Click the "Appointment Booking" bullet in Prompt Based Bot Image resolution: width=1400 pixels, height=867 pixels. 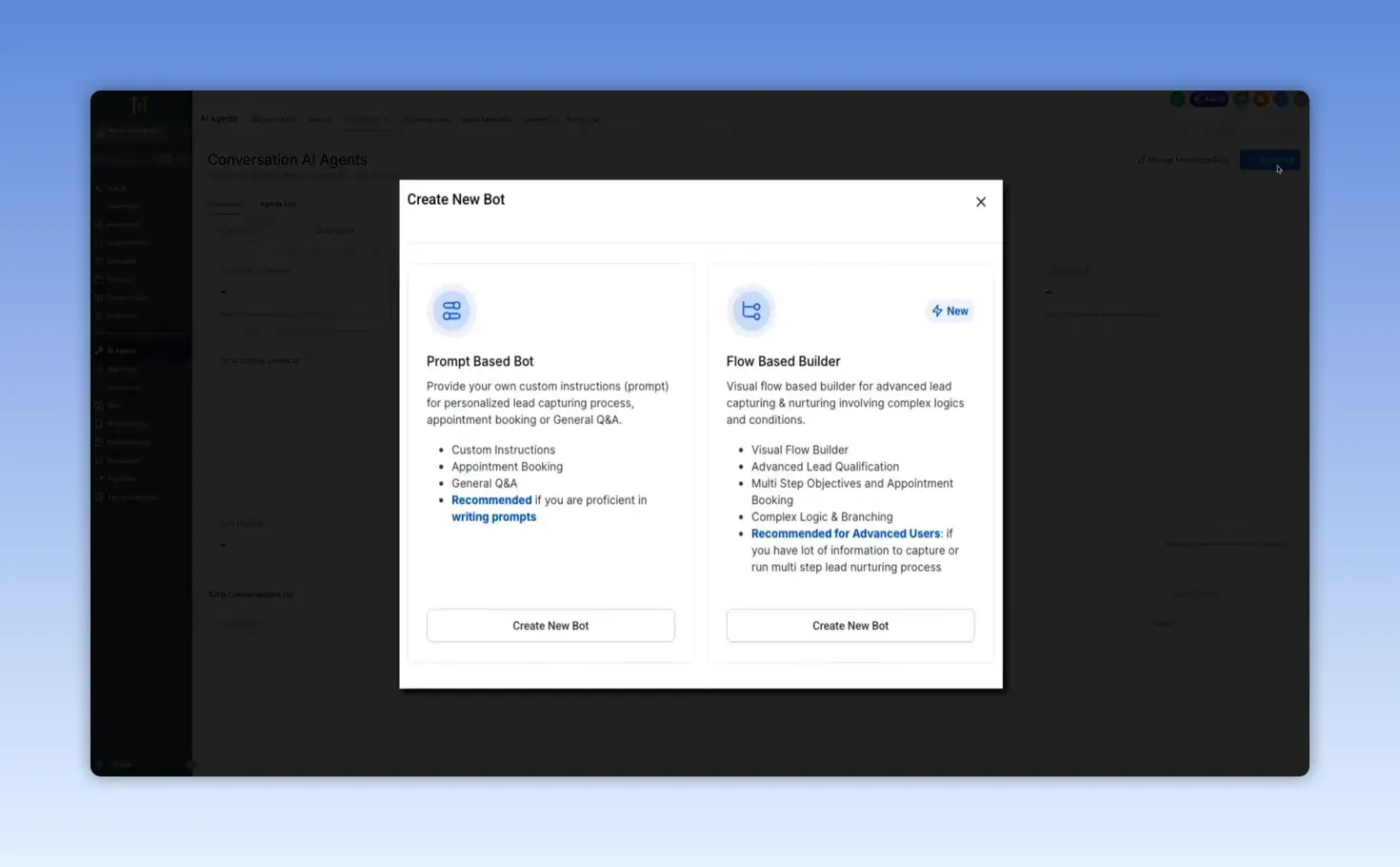[x=507, y=467]
